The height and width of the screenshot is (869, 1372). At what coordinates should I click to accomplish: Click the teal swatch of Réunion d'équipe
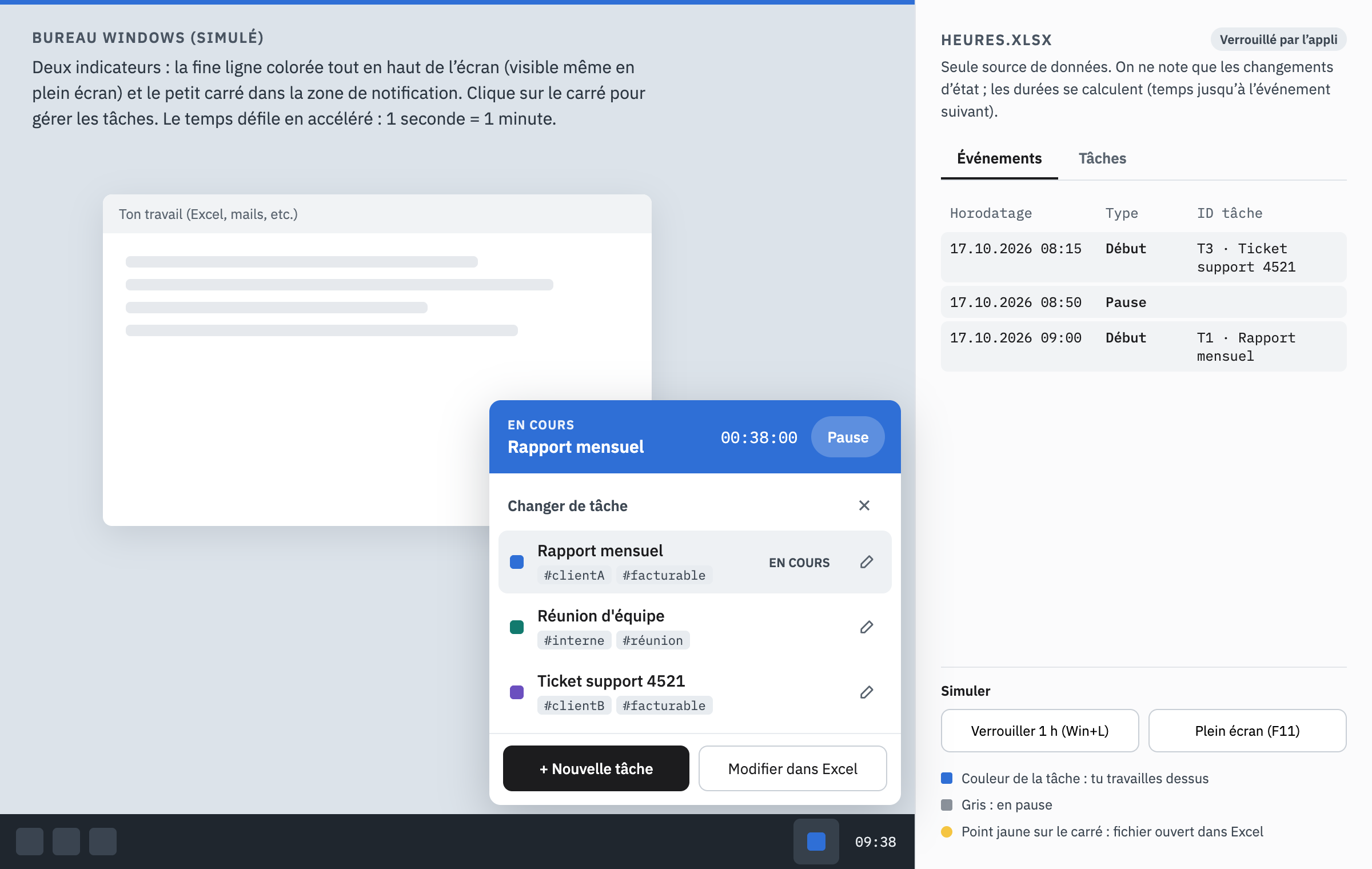[x=517, y=627]
